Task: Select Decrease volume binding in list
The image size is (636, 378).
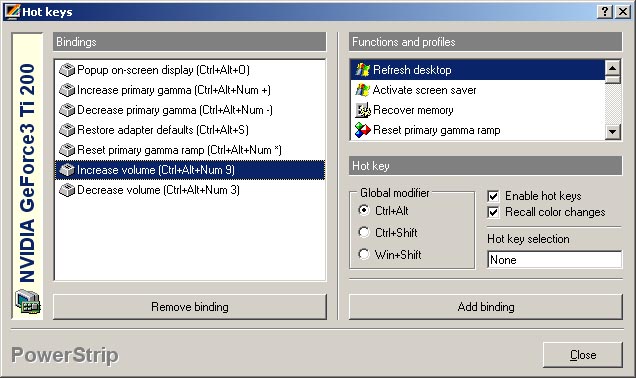Action: click(190, 190)
